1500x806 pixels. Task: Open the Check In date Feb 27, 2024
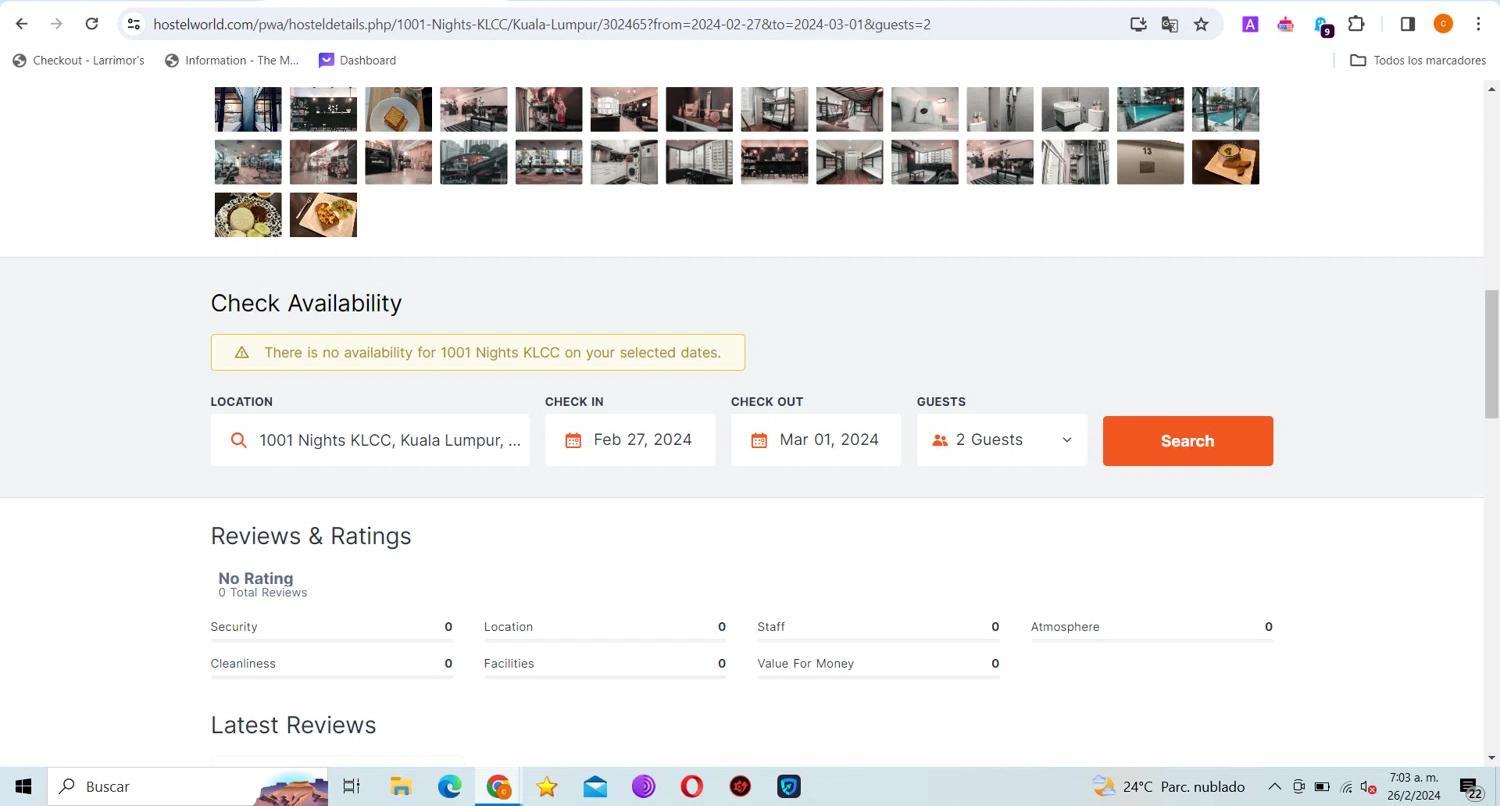pos(630,440)
